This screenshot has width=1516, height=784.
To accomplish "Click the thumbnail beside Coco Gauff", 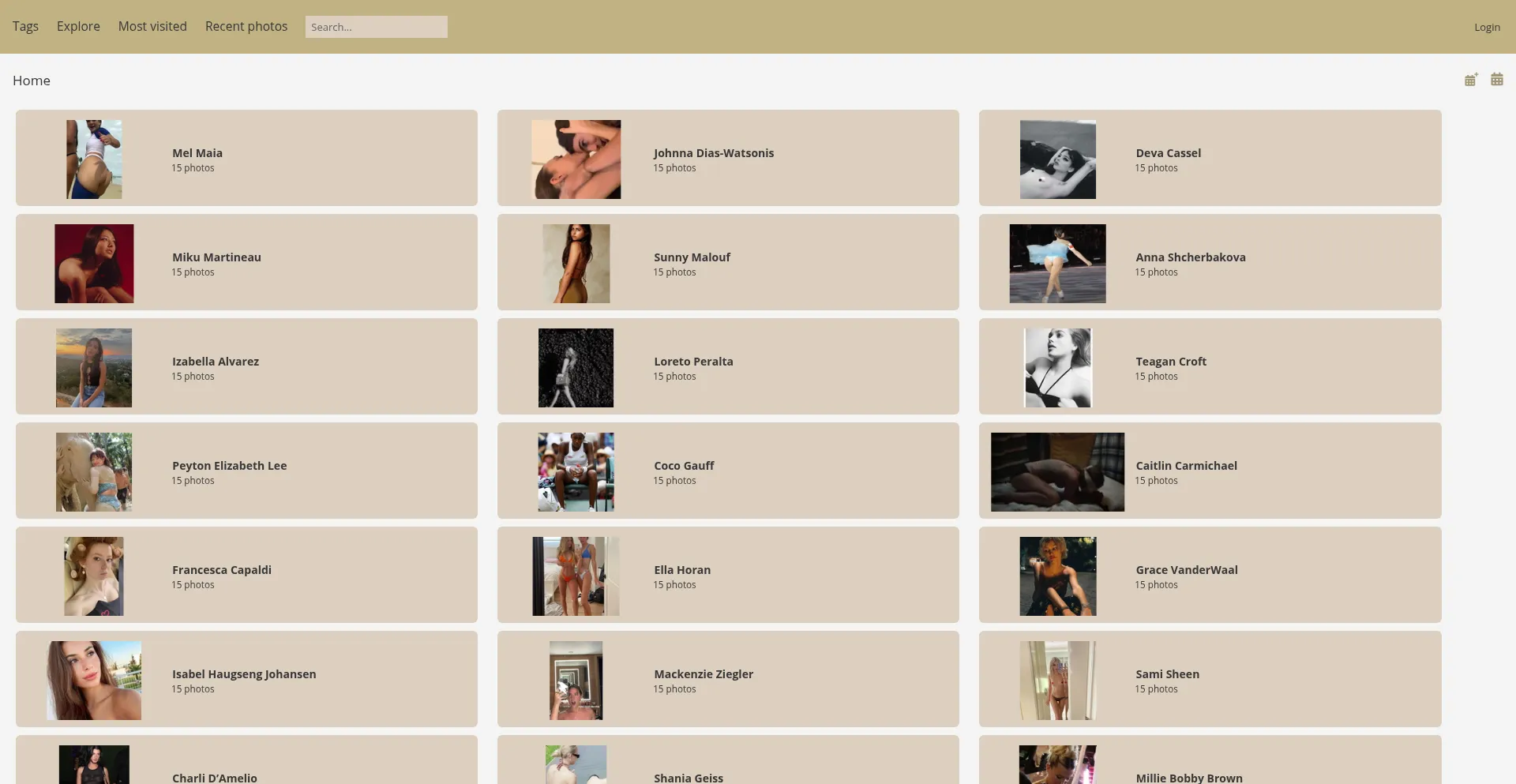I will click(x=576, y=472).
